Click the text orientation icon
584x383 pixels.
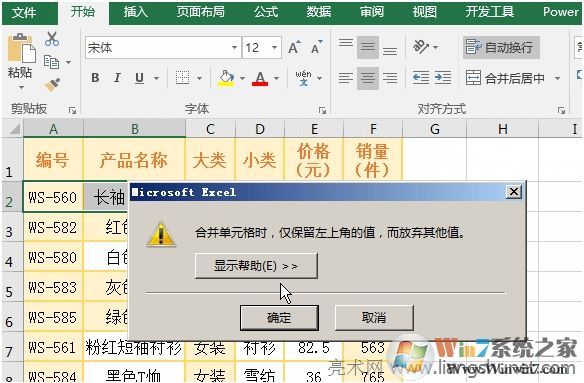pyautogui.click(x=420, y=47)
